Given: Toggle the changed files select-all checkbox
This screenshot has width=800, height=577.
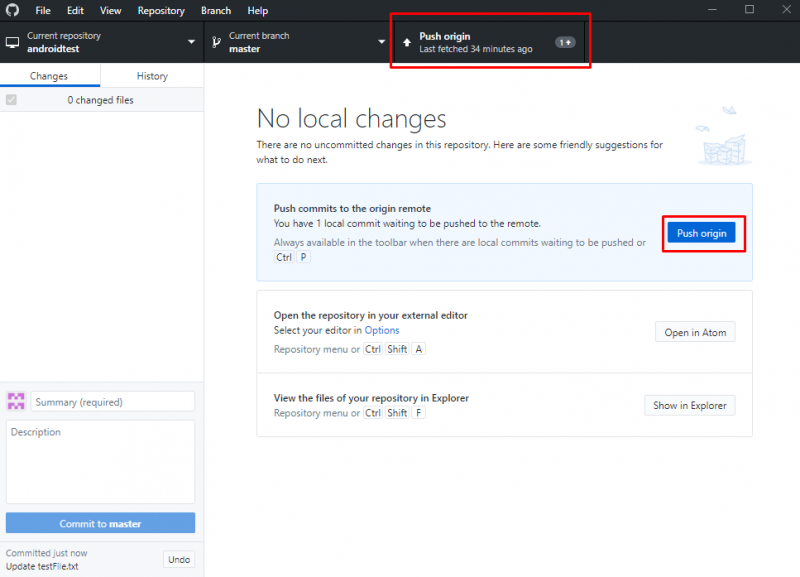Looking at the screenshot, I should pos(11,99).
